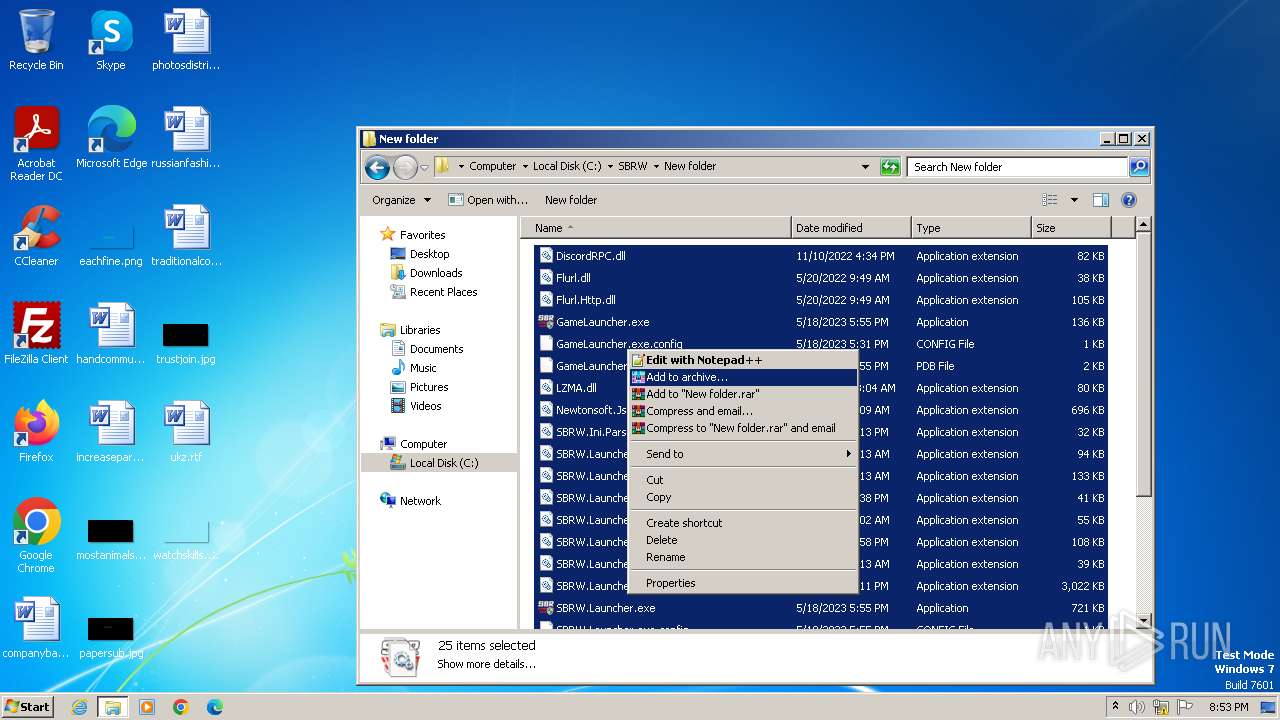
Task: Open the CCleaner desktop shortcut
Action: tap(36, 236)
